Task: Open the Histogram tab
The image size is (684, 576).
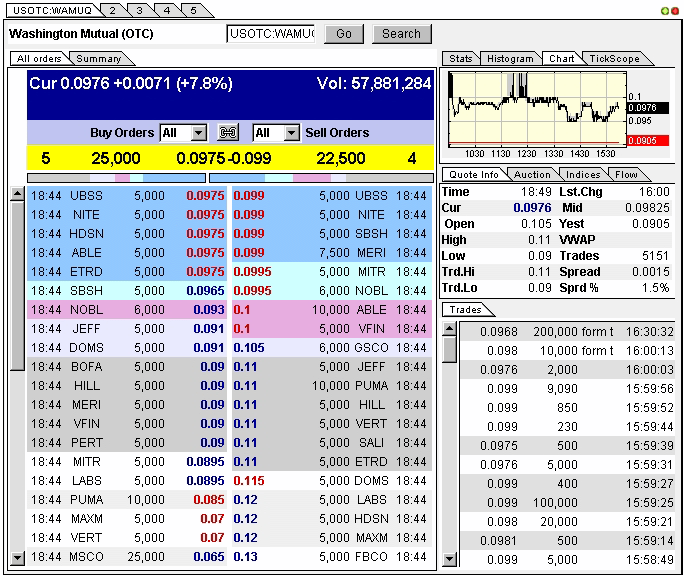Action: pyautogui.click(x=510, y=59)
